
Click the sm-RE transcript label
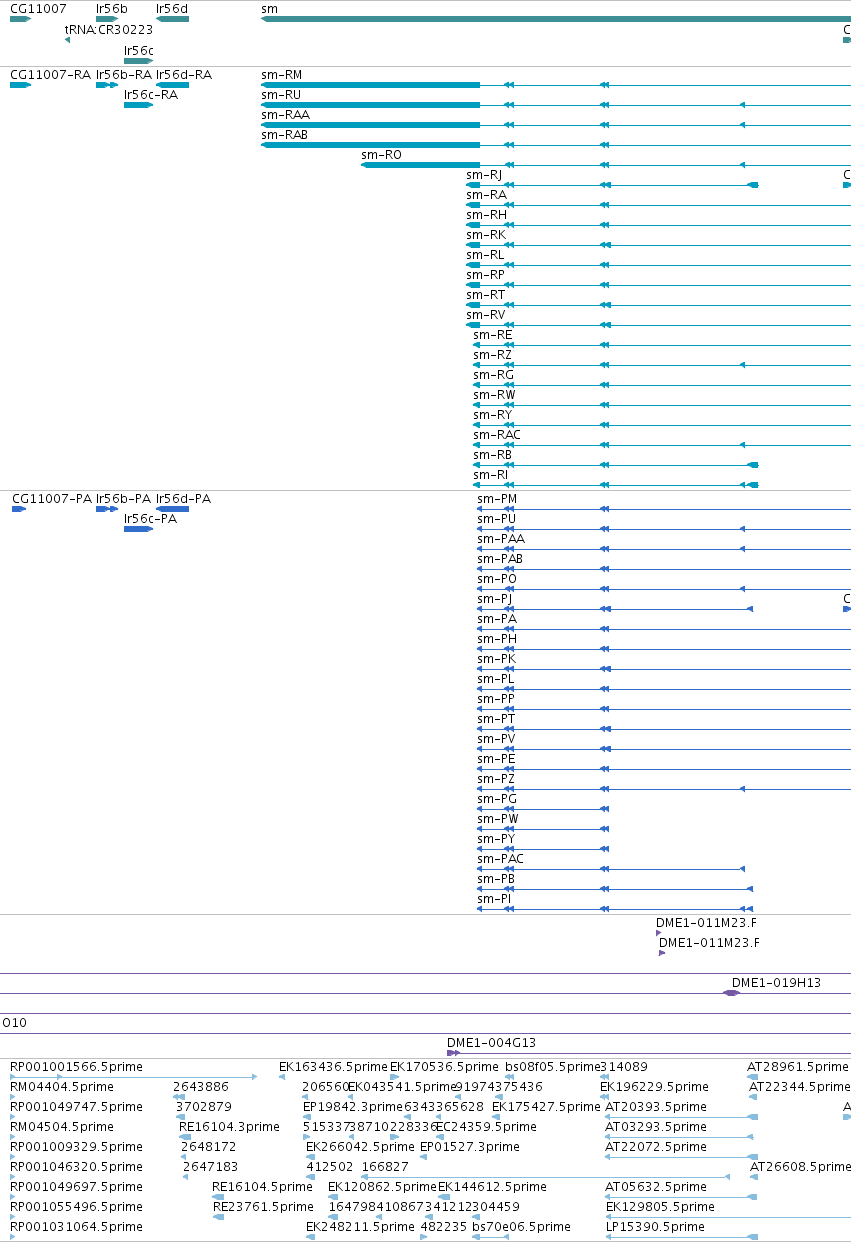(492, 335)
